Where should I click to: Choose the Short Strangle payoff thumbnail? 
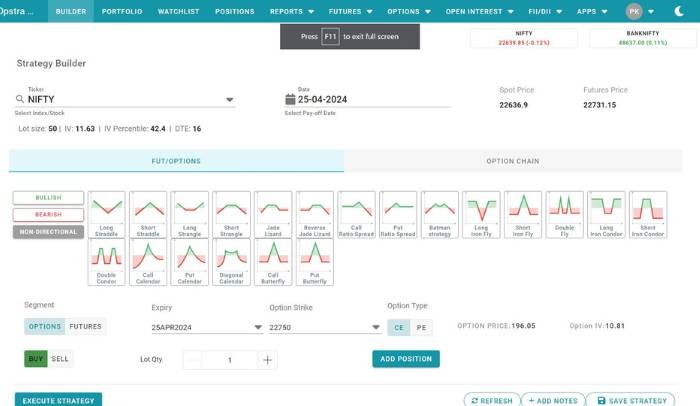(231, 215)
